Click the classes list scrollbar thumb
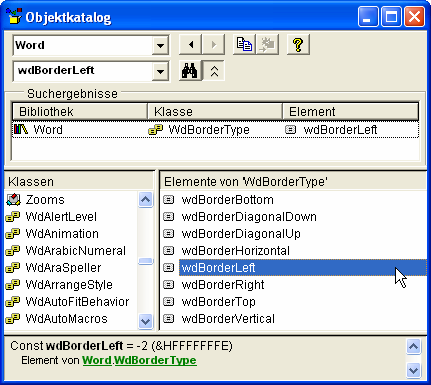This screenshot has width=431, height=385. click(146, 261)
